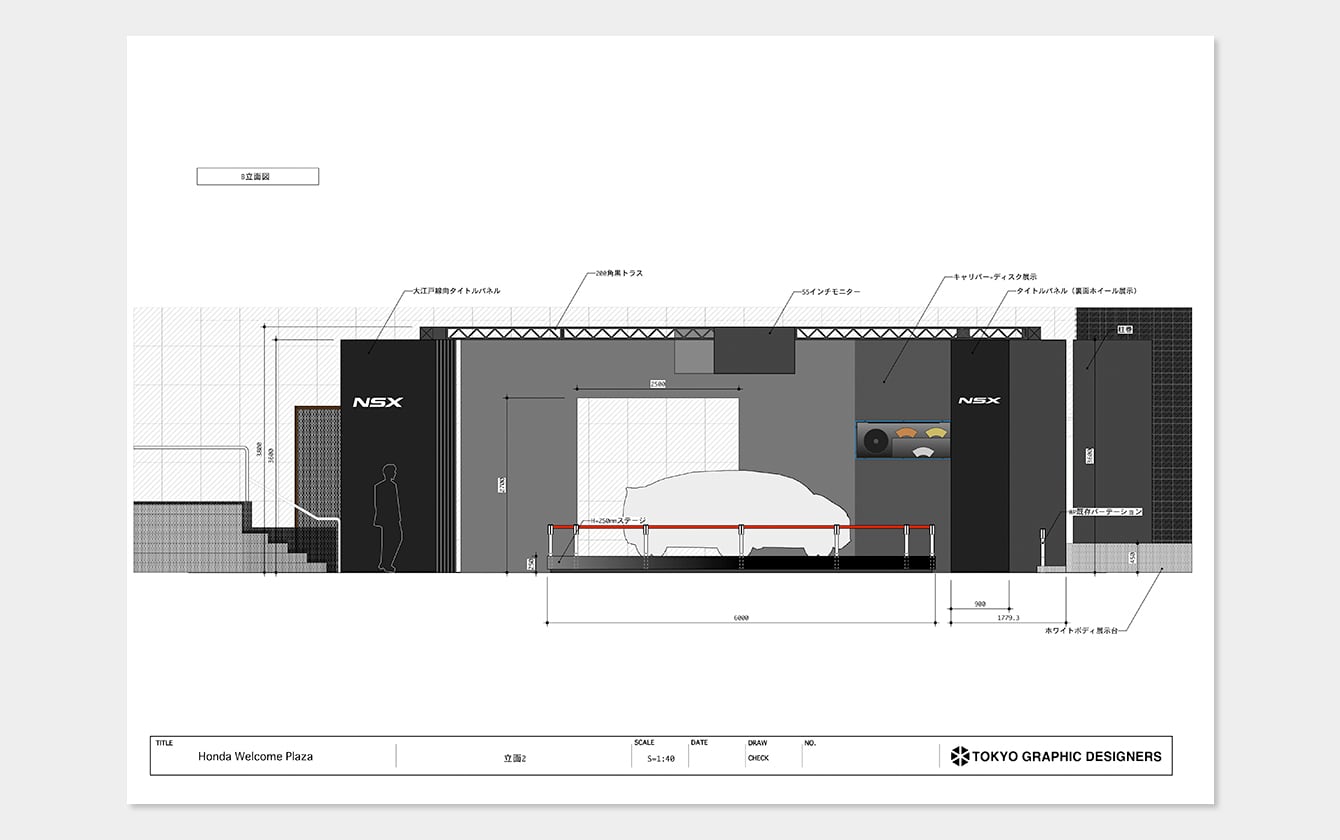Image resolution: width=1340 pixels, height=840 pixels.
Task: Click the 'SCALE' field header
Action: point(644,743)
